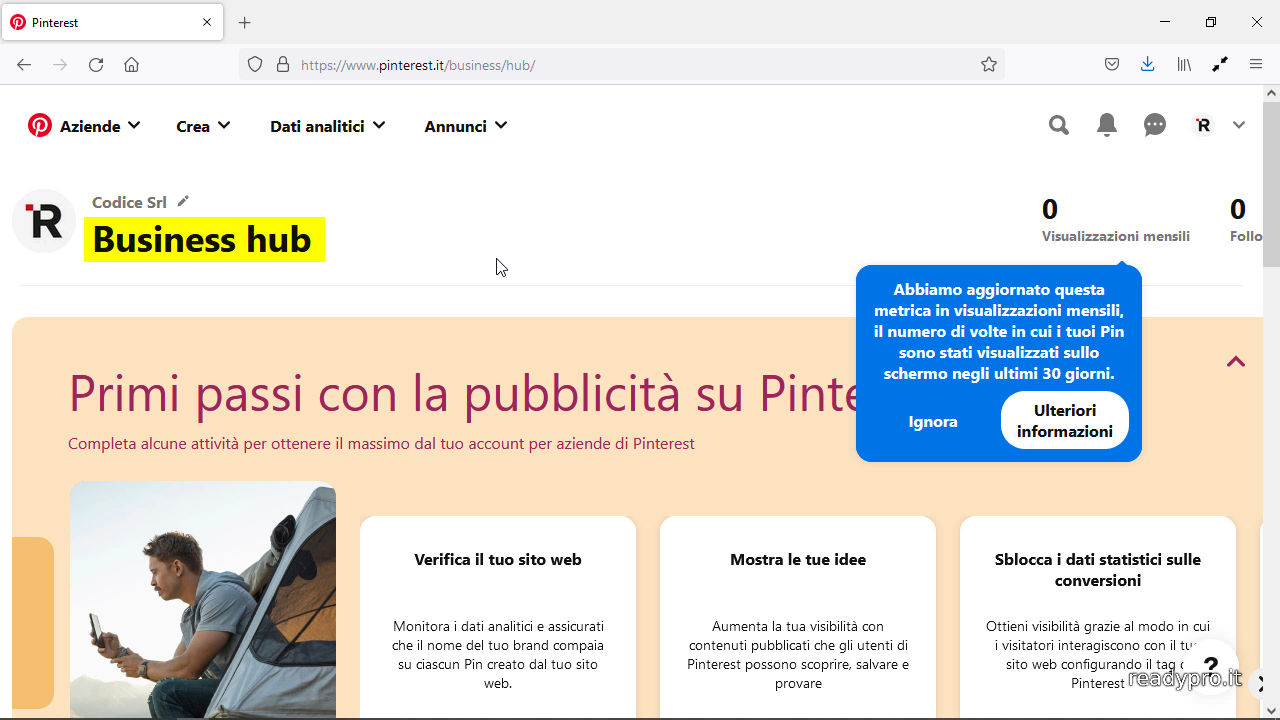1280x720 pixels.
Task: Click the Pinterest logo in the navbar
Action: (x=40, y=125)
